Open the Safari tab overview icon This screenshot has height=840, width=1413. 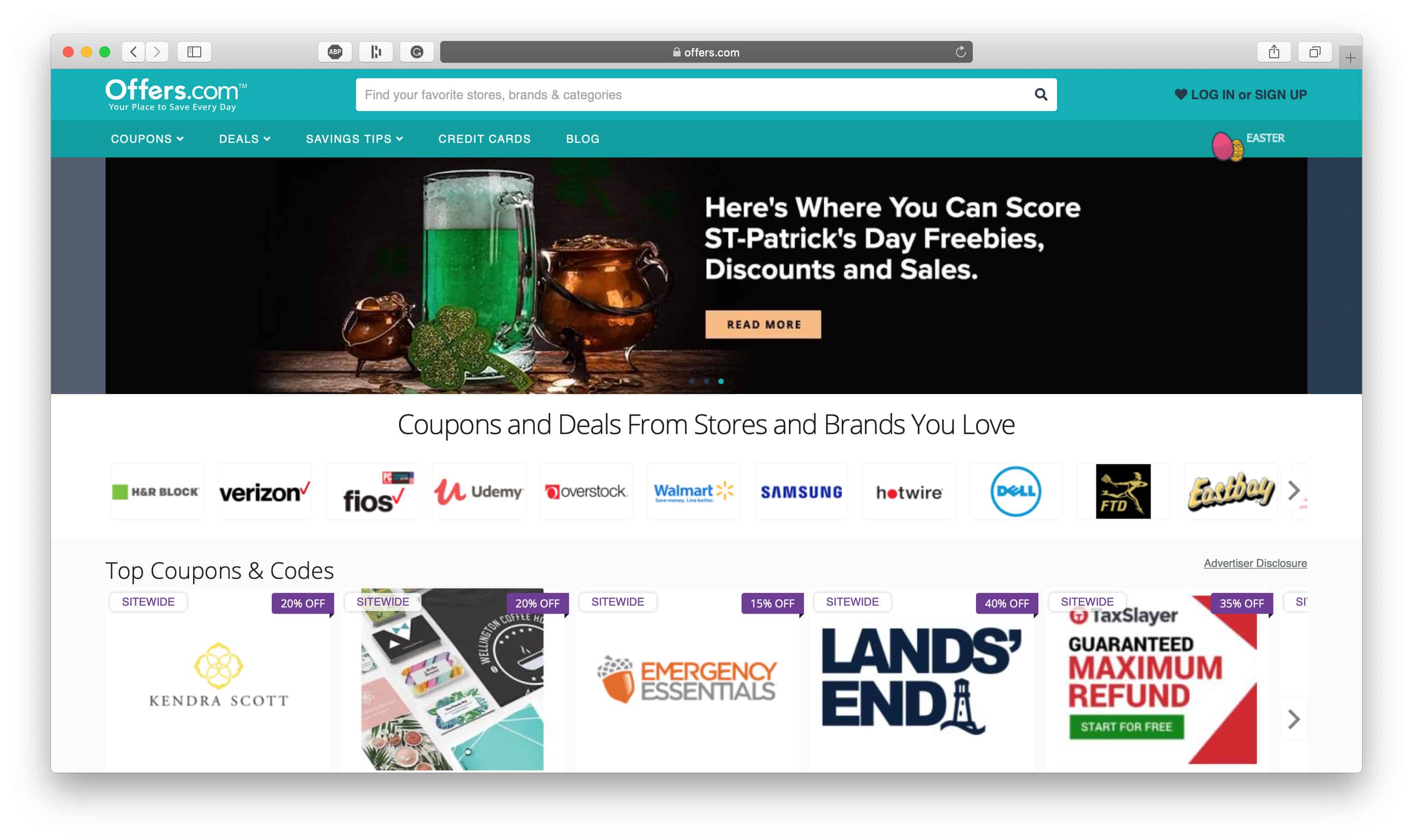(x=1315, y=52)
